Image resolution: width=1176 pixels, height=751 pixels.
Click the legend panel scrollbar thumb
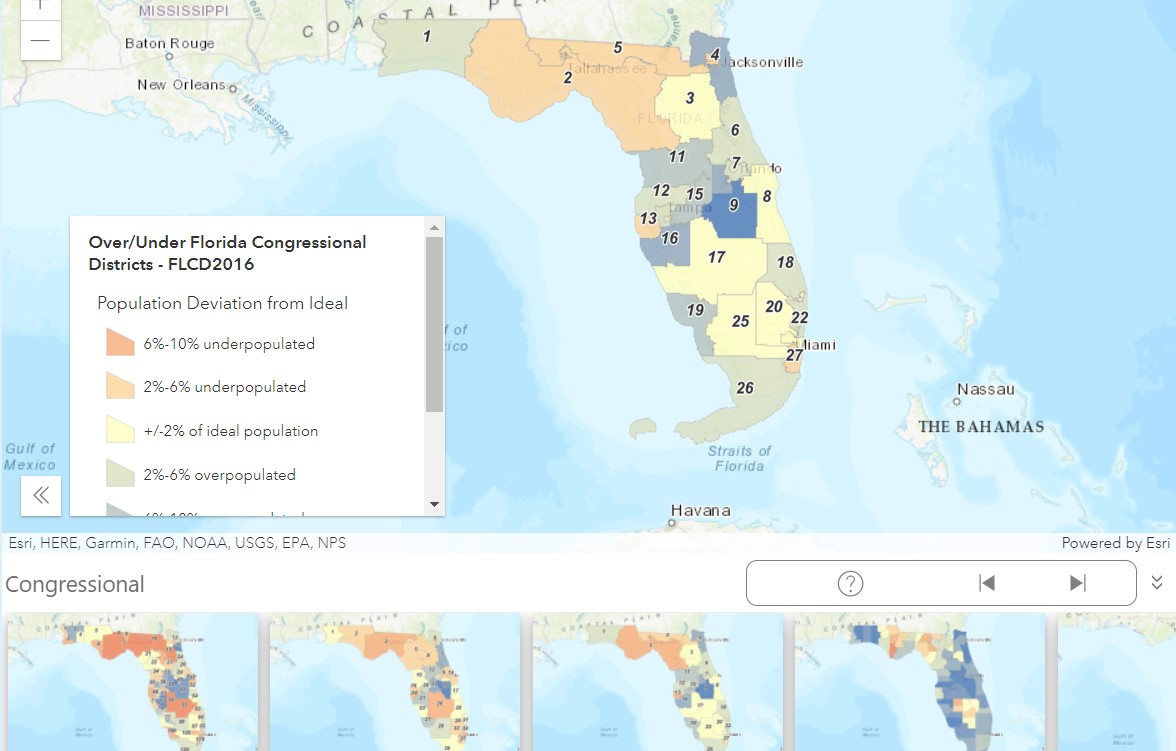[434, 324]
